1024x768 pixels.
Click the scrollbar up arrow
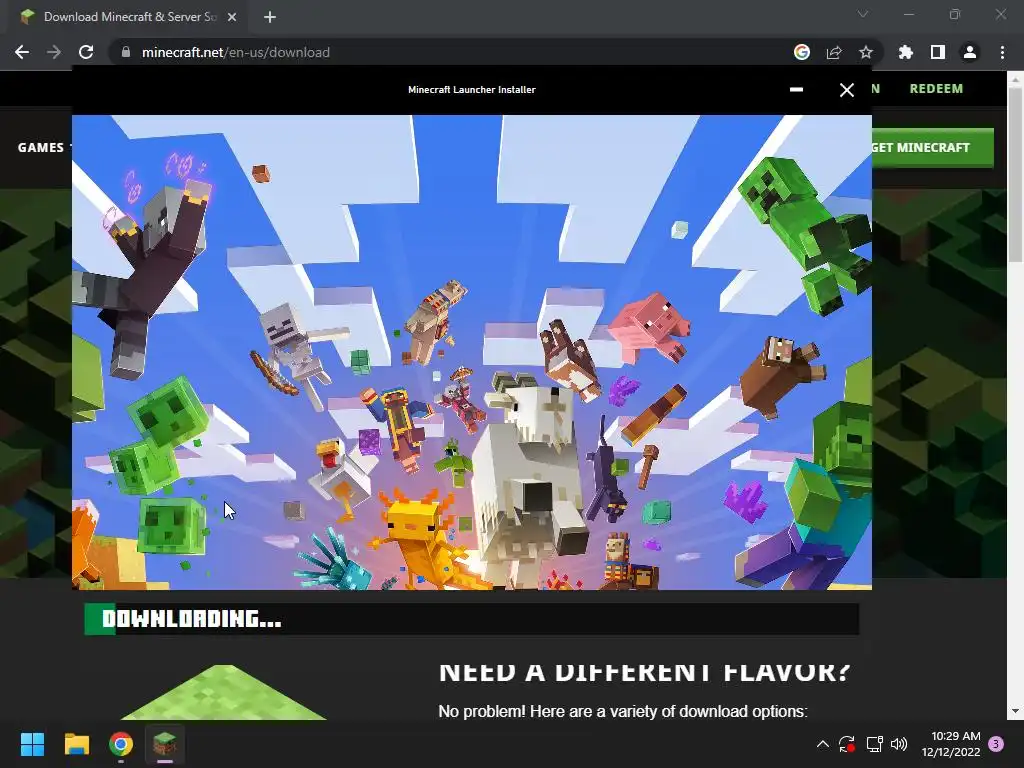click(x=1015, y=79)
